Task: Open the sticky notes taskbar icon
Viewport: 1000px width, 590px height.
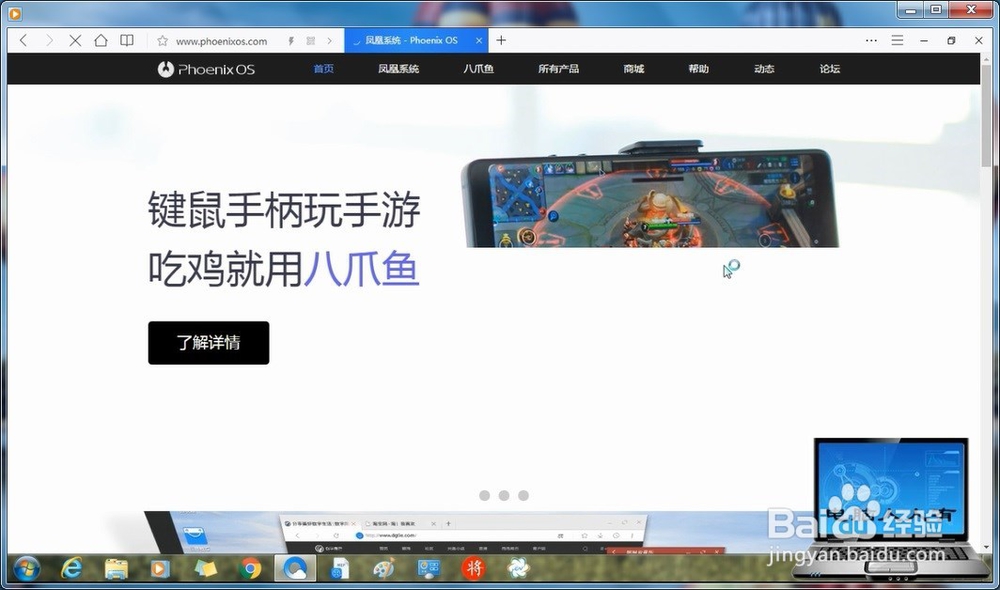Action: (x=205, y=568)
